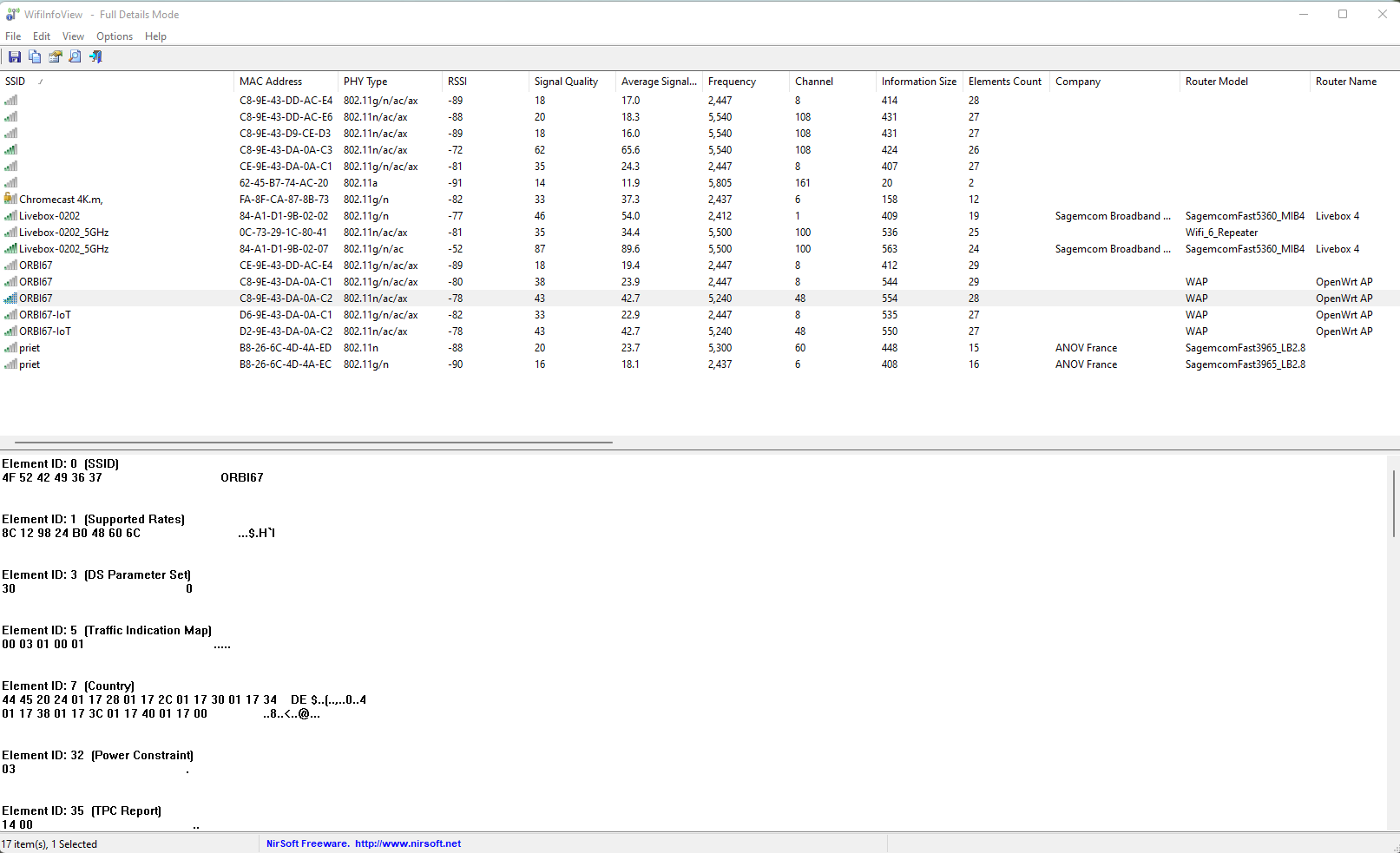The width and height of the screenshot is (1400, 853).
Task: Click the lock icon beside Chromecast 4K.m,
Action: tap(10, 200)
